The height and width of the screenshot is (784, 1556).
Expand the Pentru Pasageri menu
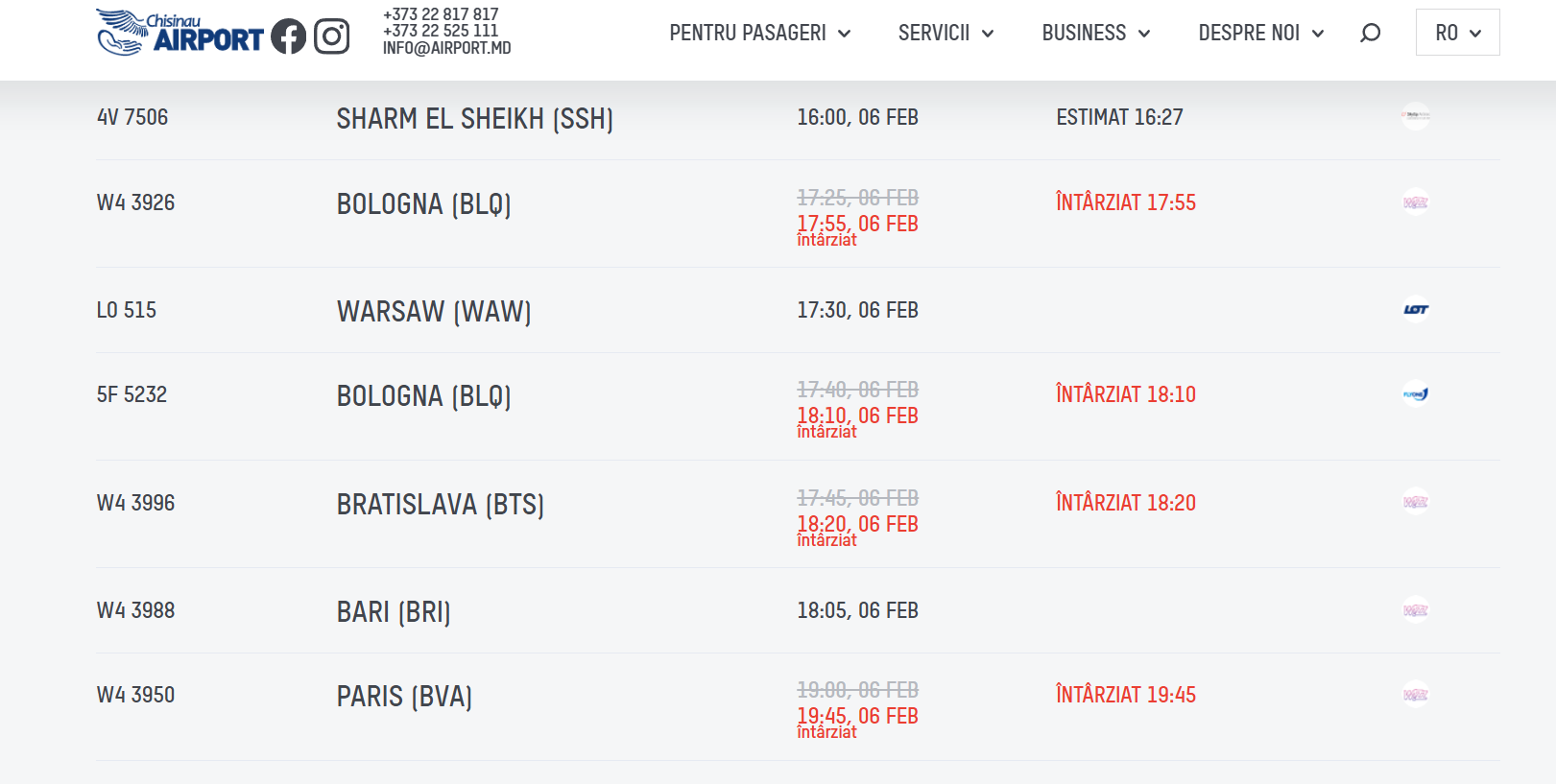click(759, 33)
